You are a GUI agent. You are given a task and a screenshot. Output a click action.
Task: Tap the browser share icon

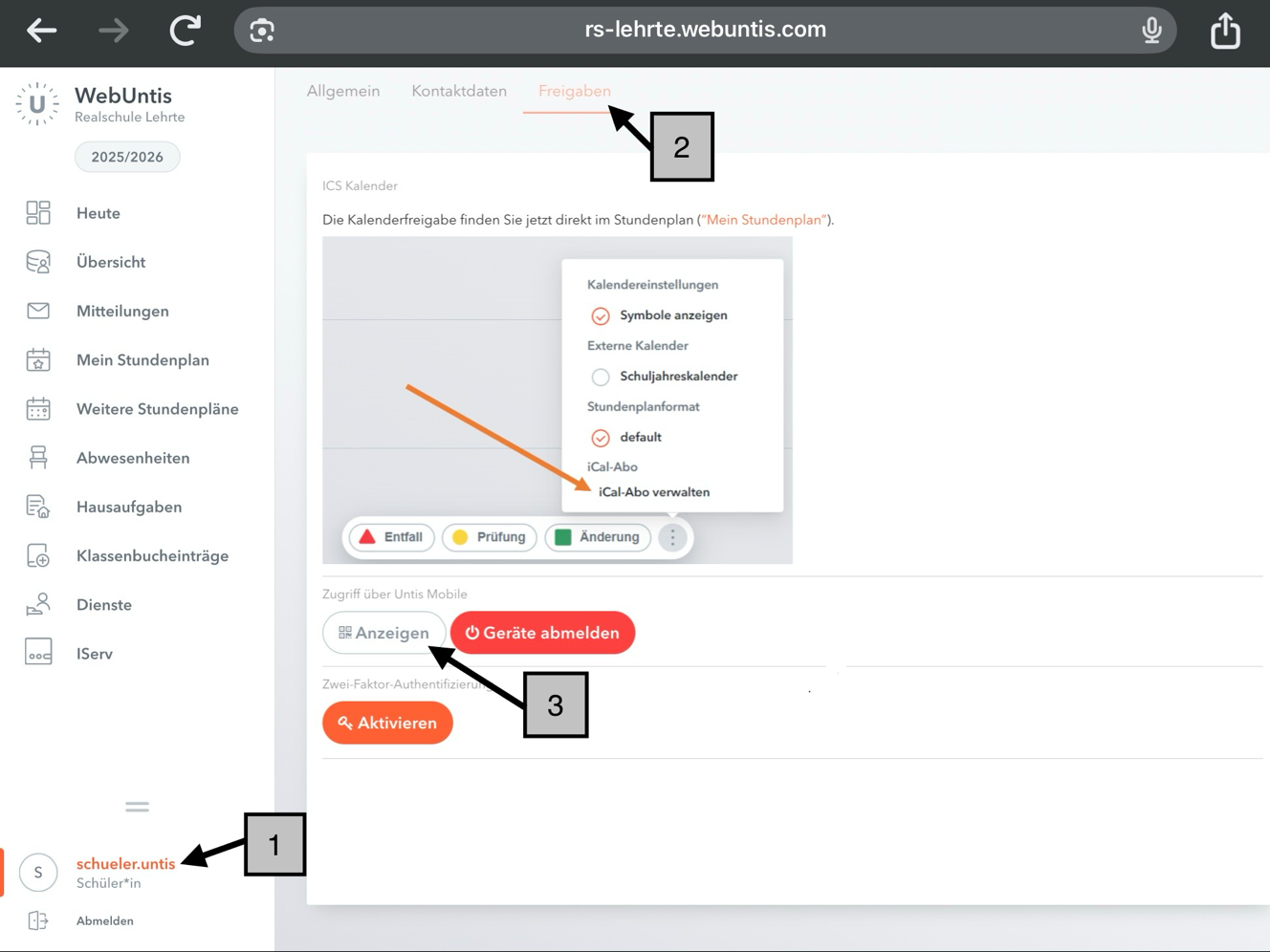click(x=1225, y=31)
